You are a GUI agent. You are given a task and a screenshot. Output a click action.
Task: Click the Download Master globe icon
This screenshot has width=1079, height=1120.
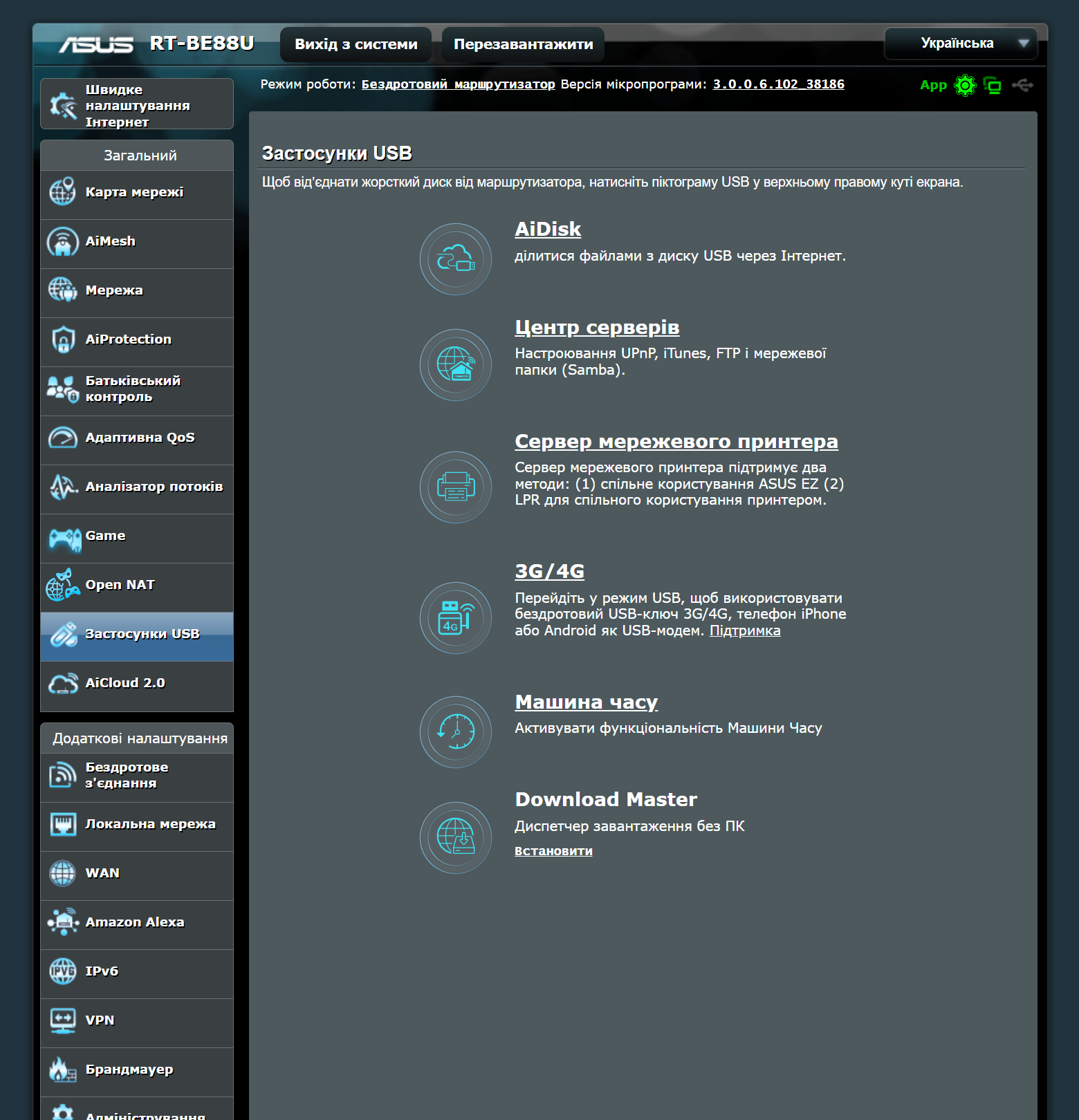pyautogui.click(x=456, y=838)
